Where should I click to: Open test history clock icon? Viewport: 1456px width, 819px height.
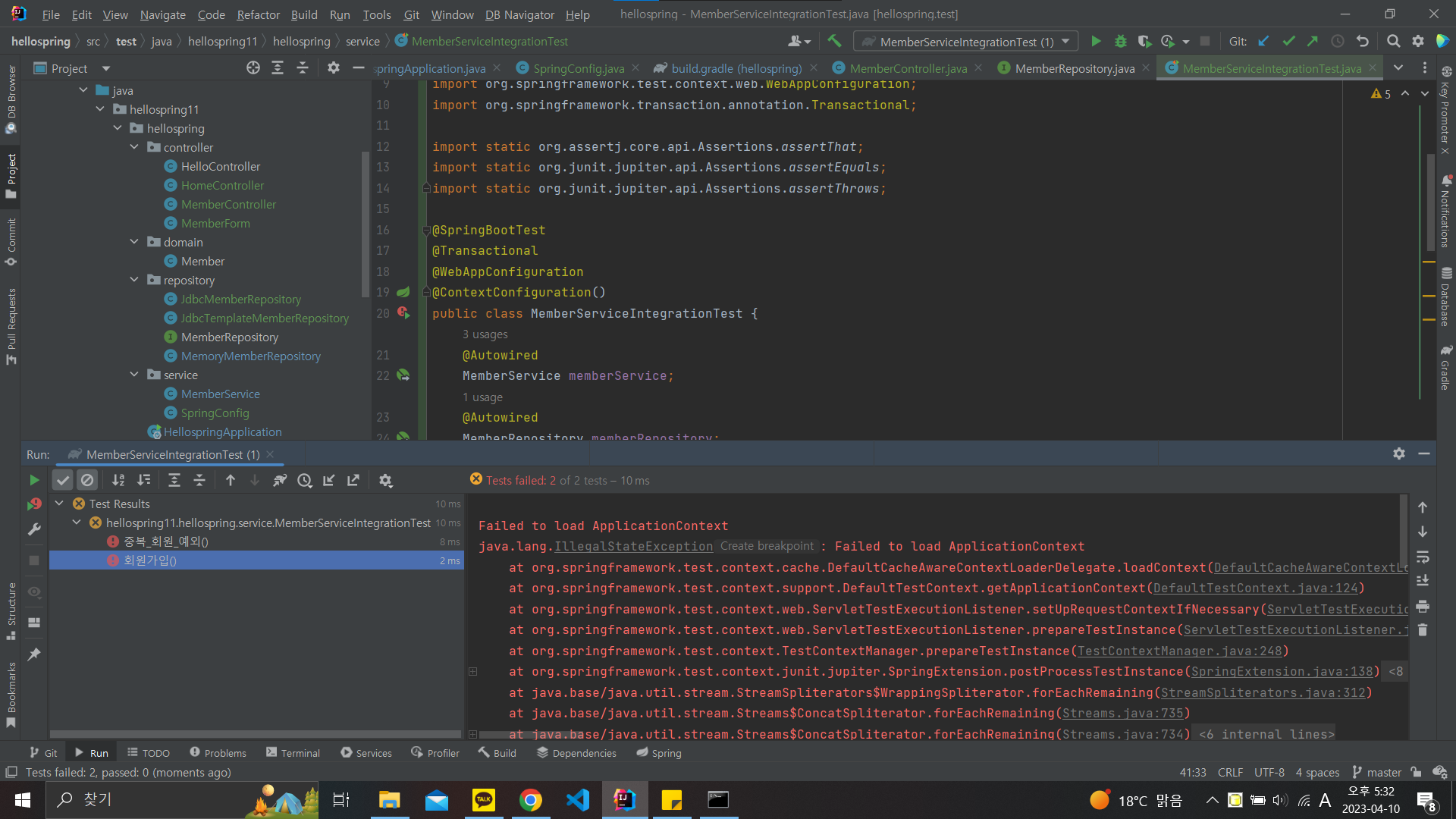click(x=305, y=480)
